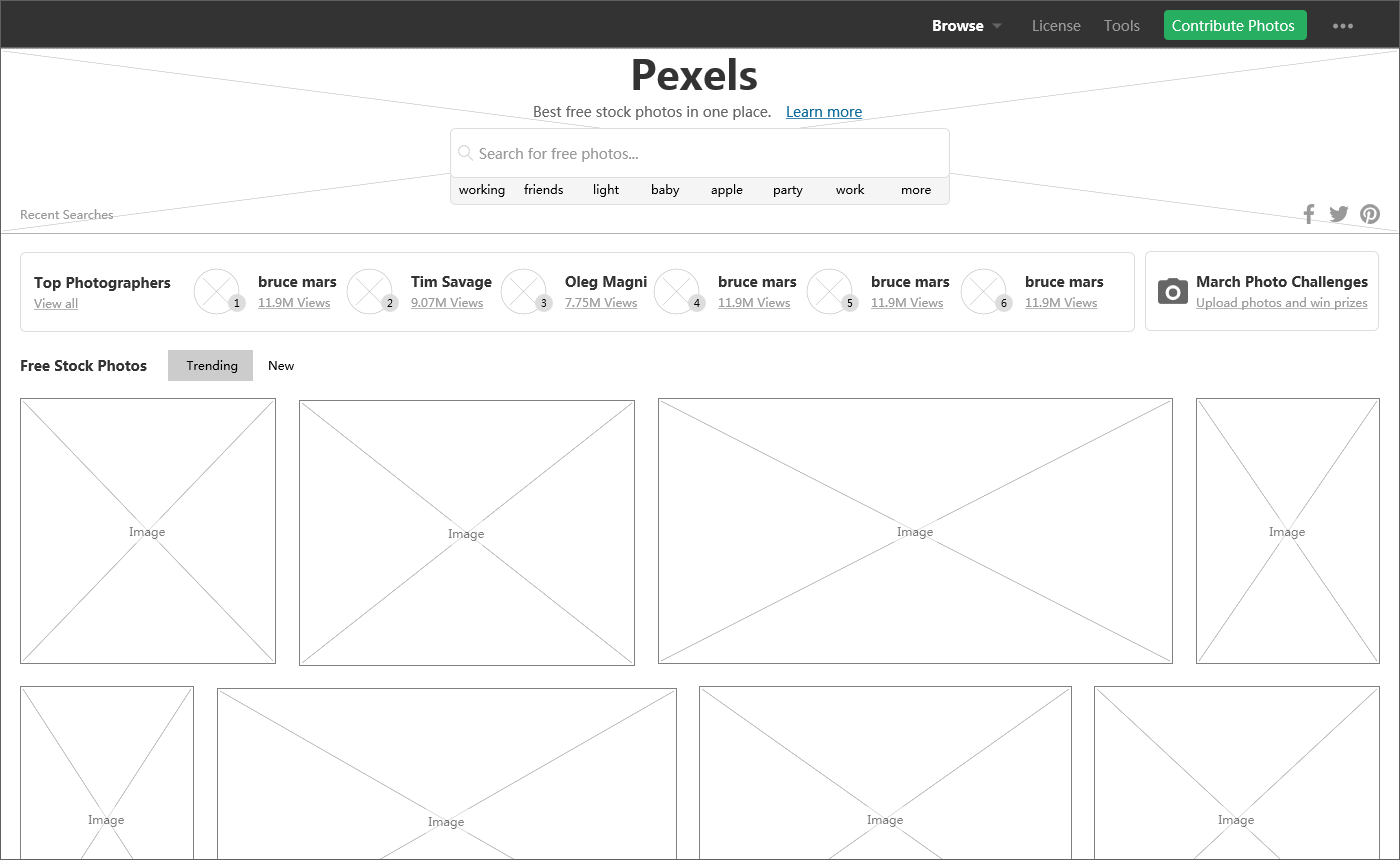
Task: Switch to the New photos tab
Action: coord(281,365)
